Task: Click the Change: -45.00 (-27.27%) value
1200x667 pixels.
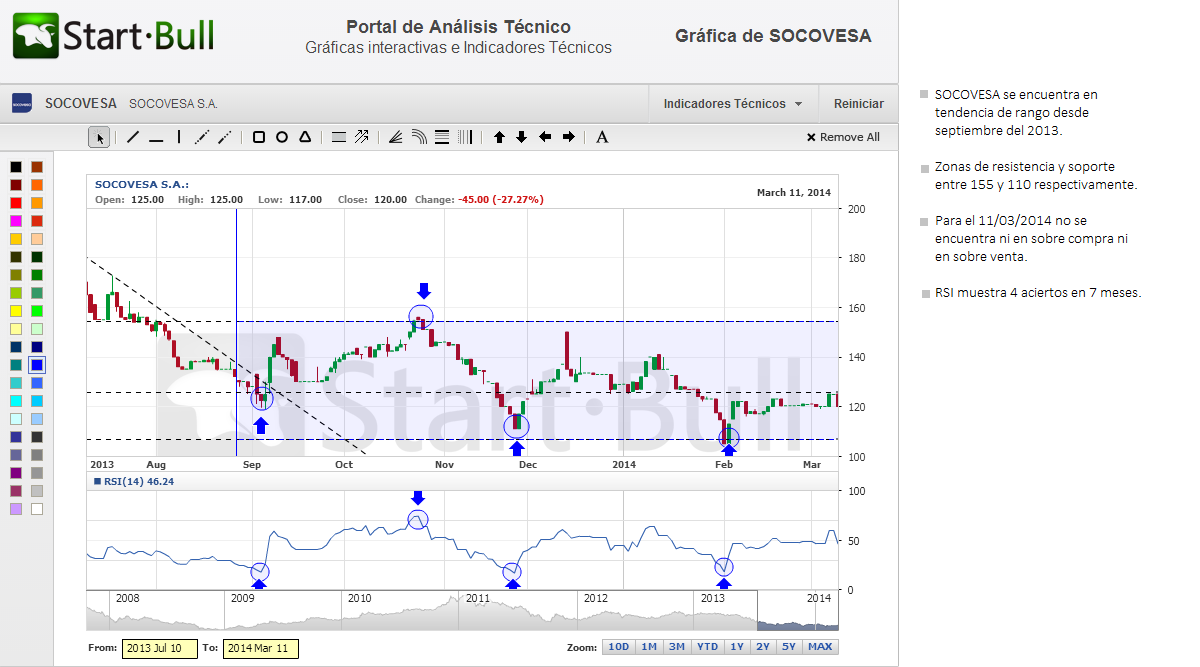Action: 479,199
